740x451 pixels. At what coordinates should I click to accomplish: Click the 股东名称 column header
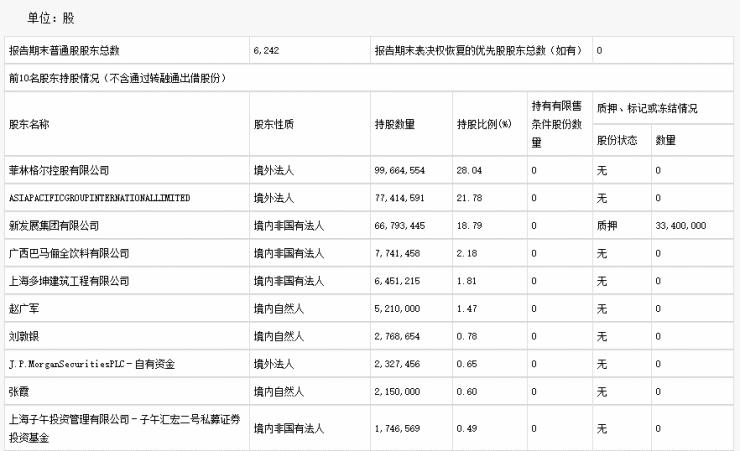(x=29, y=125)
